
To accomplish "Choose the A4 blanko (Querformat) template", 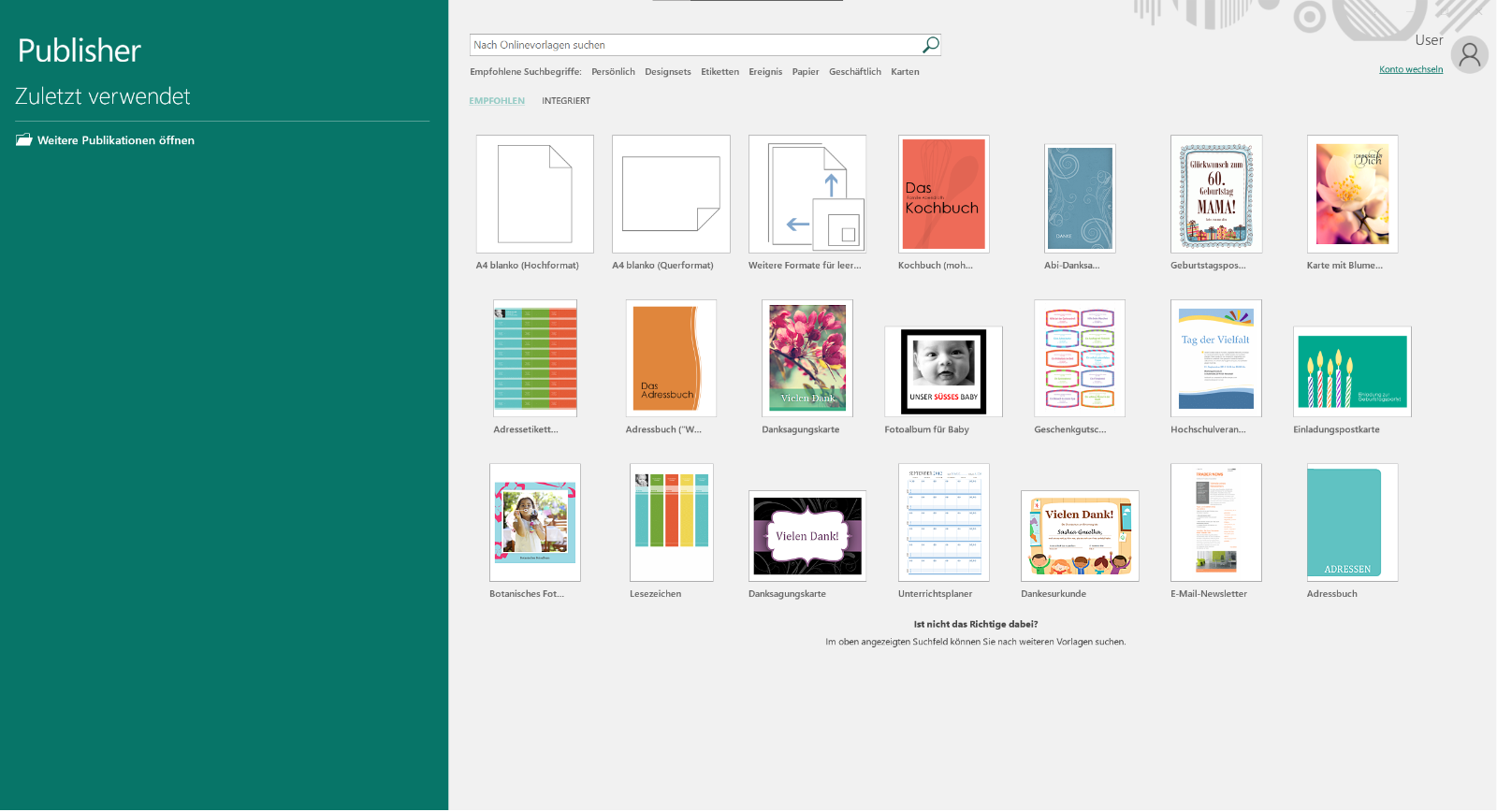I will [671, 195].
